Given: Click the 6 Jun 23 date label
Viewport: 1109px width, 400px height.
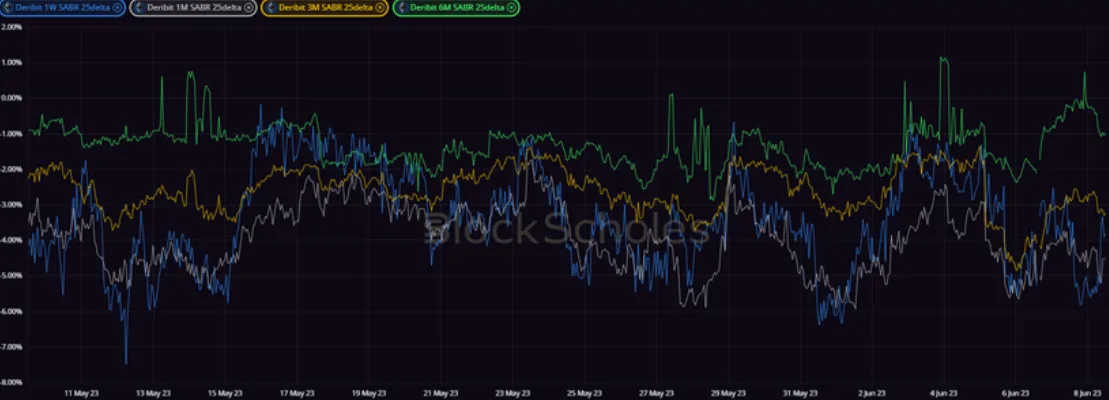Looking at the screenshot, I should (x=1016, y=392).
